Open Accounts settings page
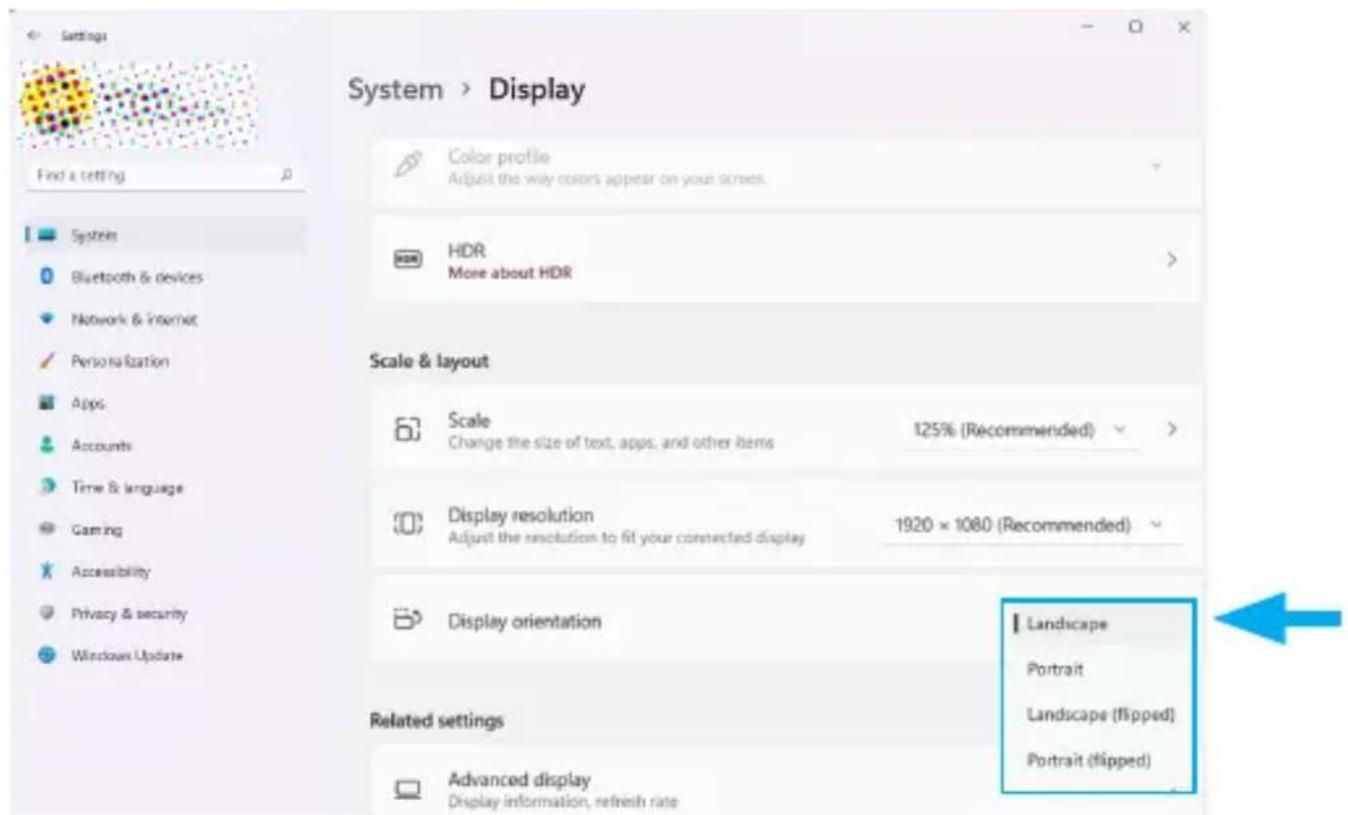Image resolution: width=1348 pixels, height=815 pixels. pyautogui.click(x=101, y=445)
